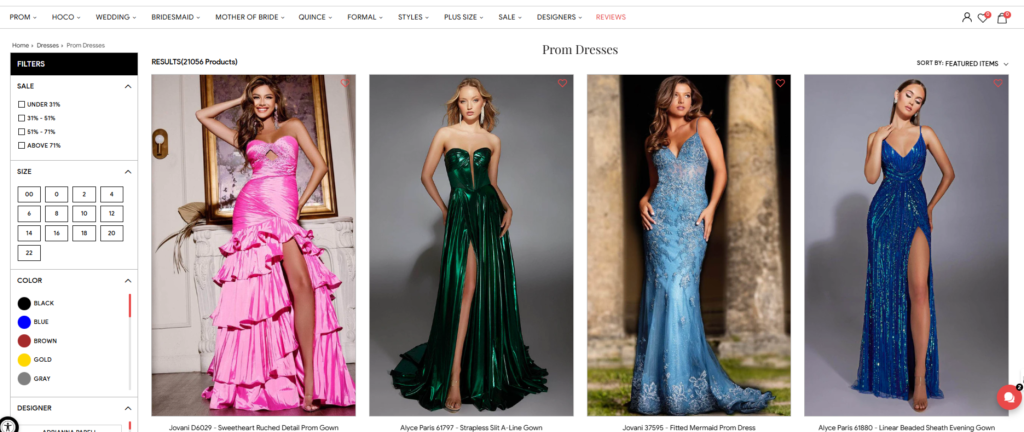Collapse the Designer filter section
1024x432 pixels.
(x=128, y=408)
